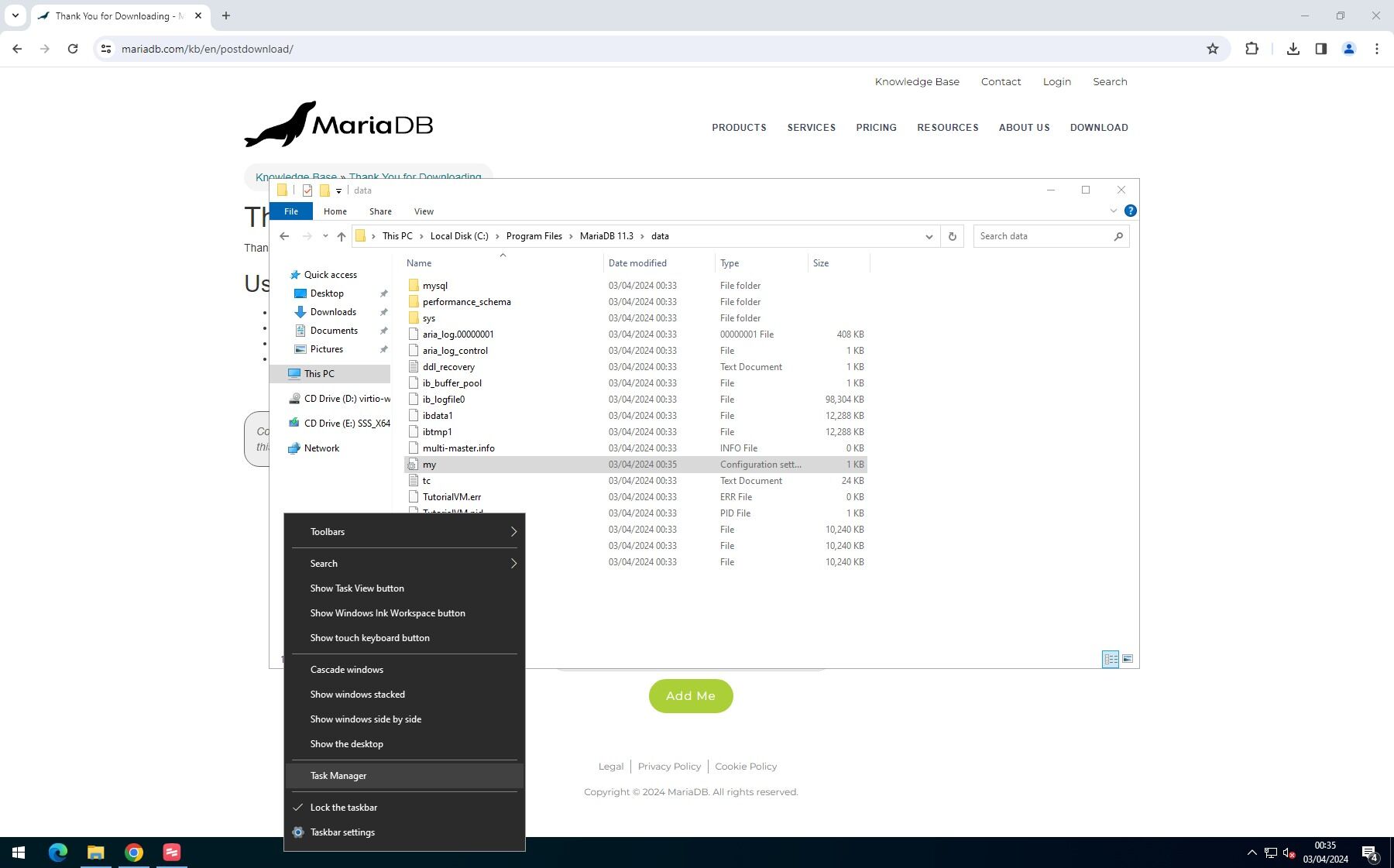This screenshot has height=868, width=1394.
Task: Toggle Lock the taskbar option
Action: [404, 808]
